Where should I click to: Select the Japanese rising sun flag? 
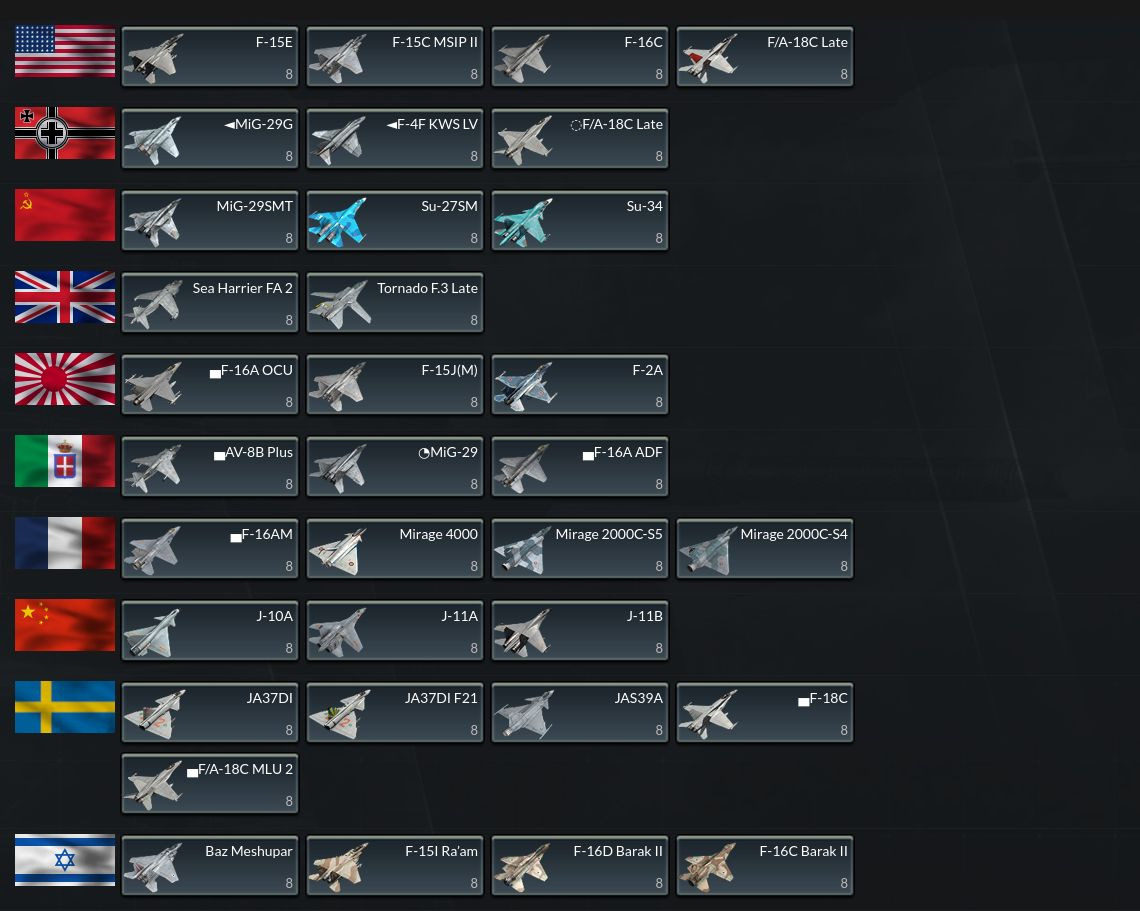(65, 379)
